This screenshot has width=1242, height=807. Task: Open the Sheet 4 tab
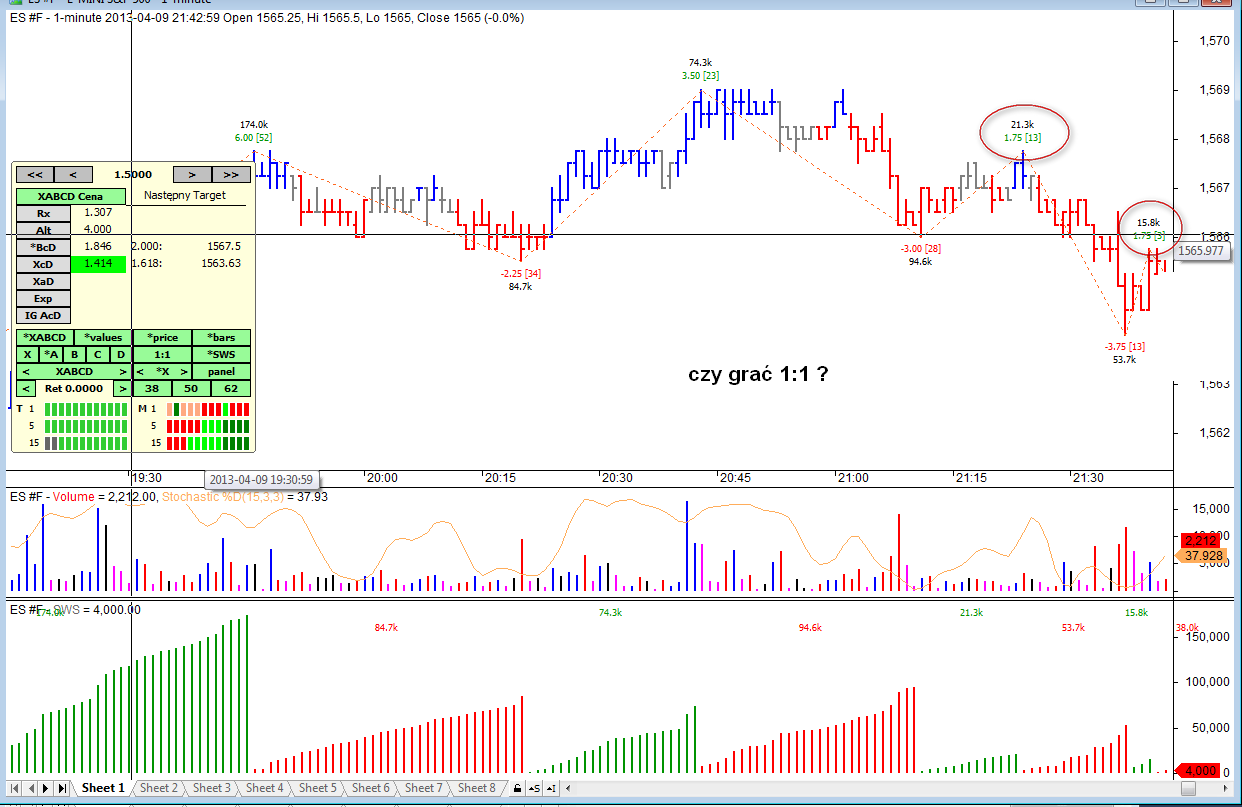coord(265,788)
